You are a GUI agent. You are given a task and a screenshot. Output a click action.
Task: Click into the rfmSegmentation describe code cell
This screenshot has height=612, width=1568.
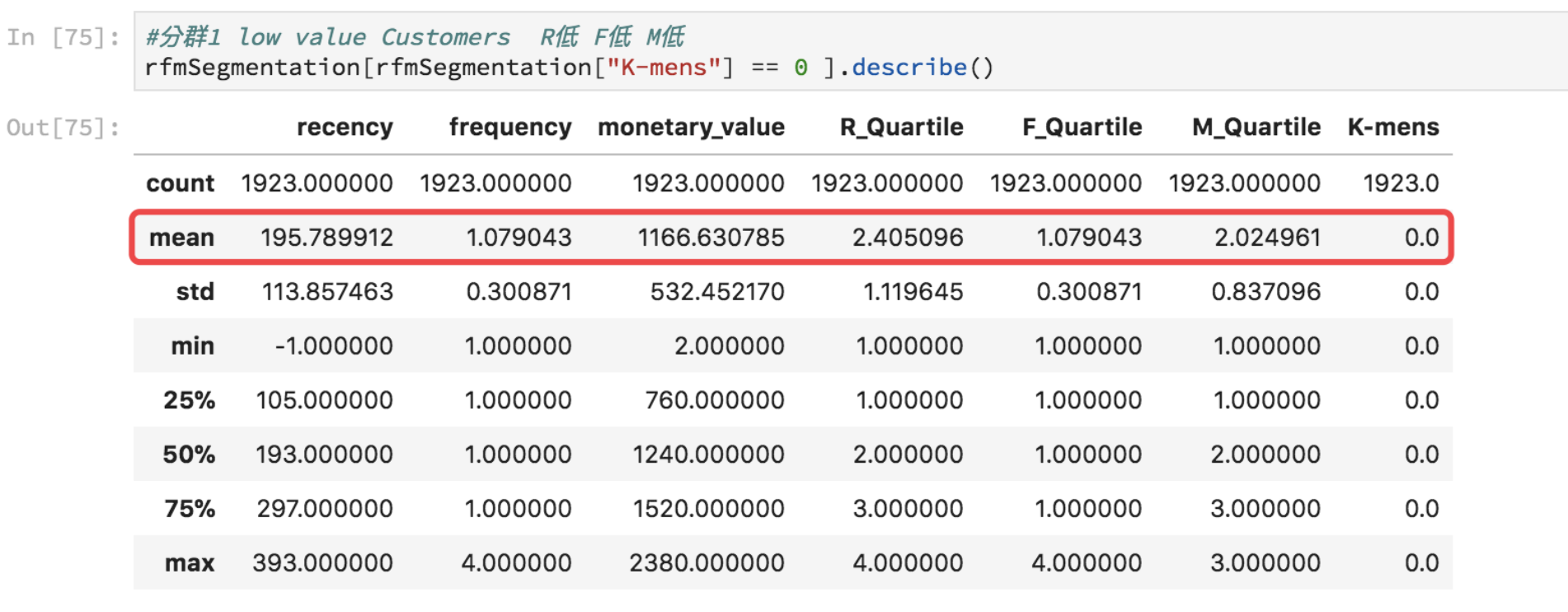click(851, 51)
